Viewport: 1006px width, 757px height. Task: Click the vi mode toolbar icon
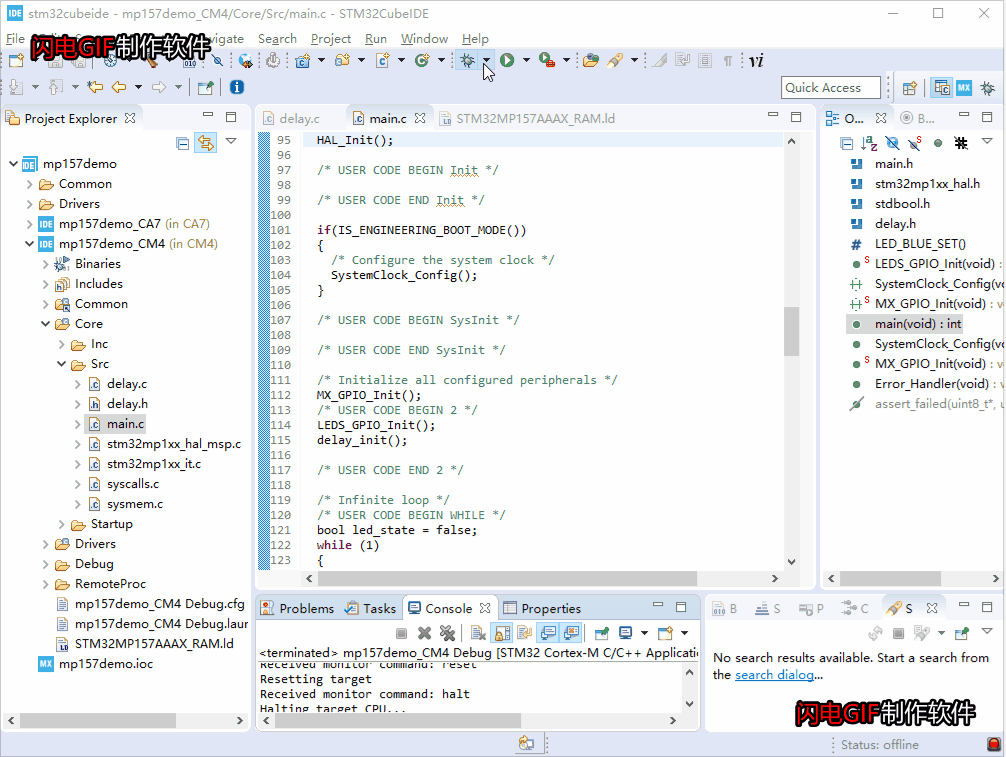click(756, 60)
